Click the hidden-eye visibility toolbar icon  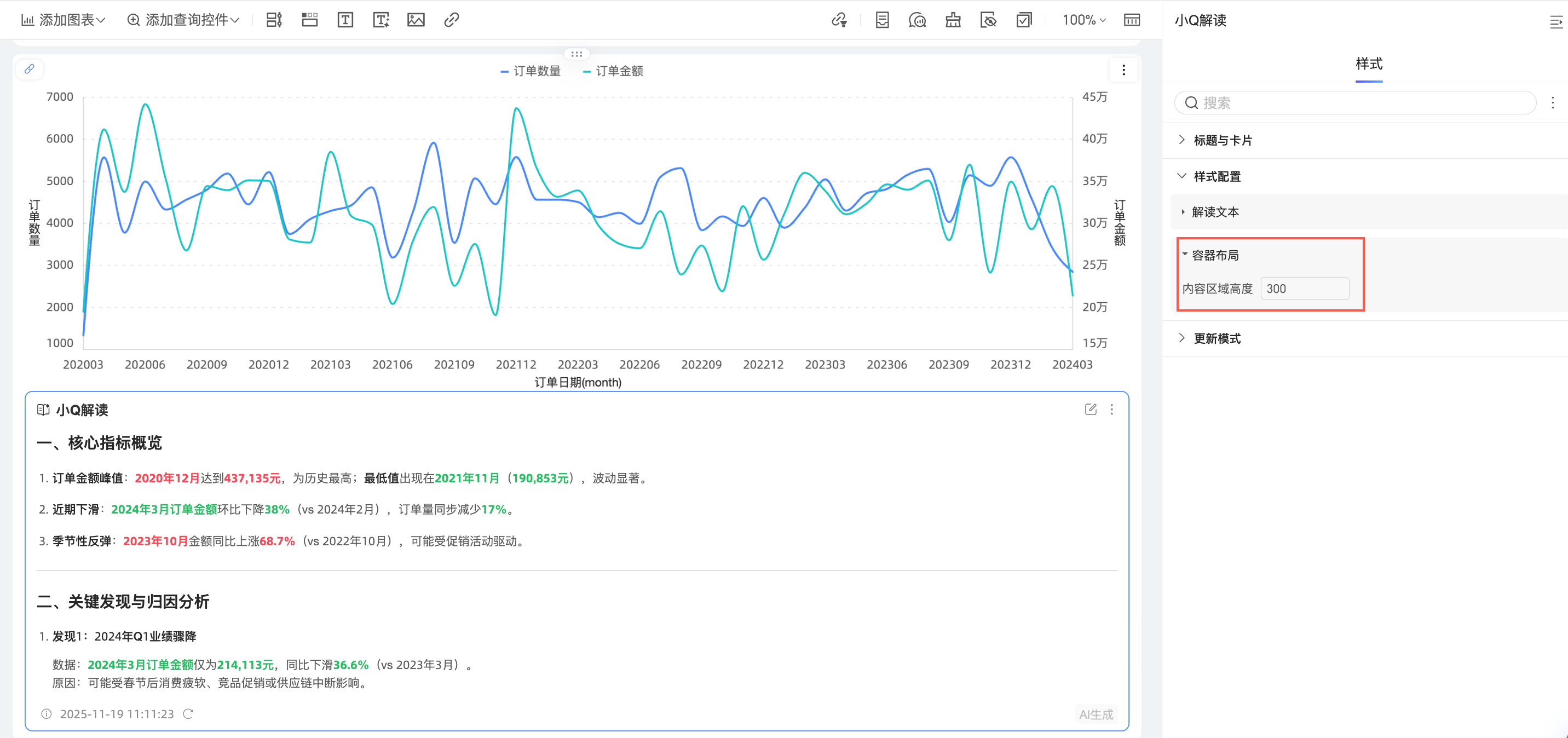pyautogui.click(x=988, y=20)
